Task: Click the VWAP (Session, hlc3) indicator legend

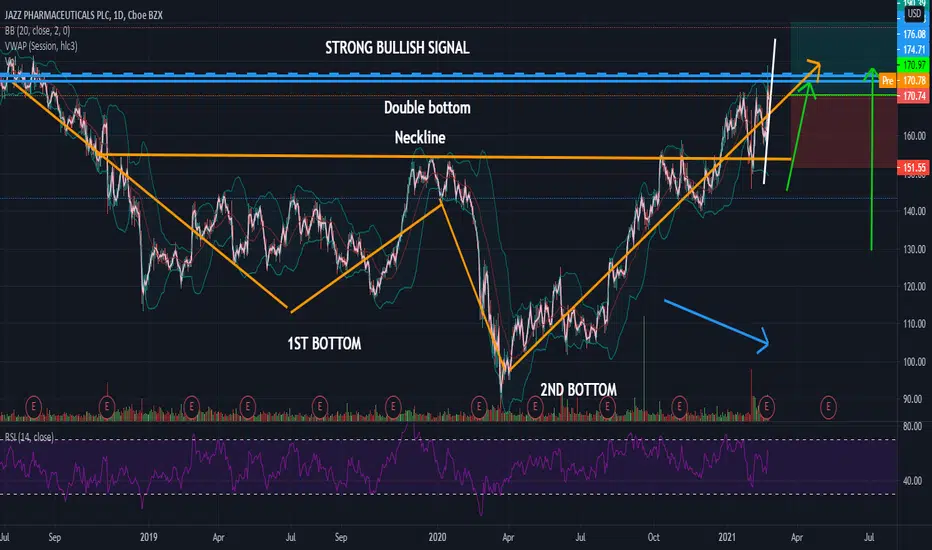Action: (x=41, y=46)
